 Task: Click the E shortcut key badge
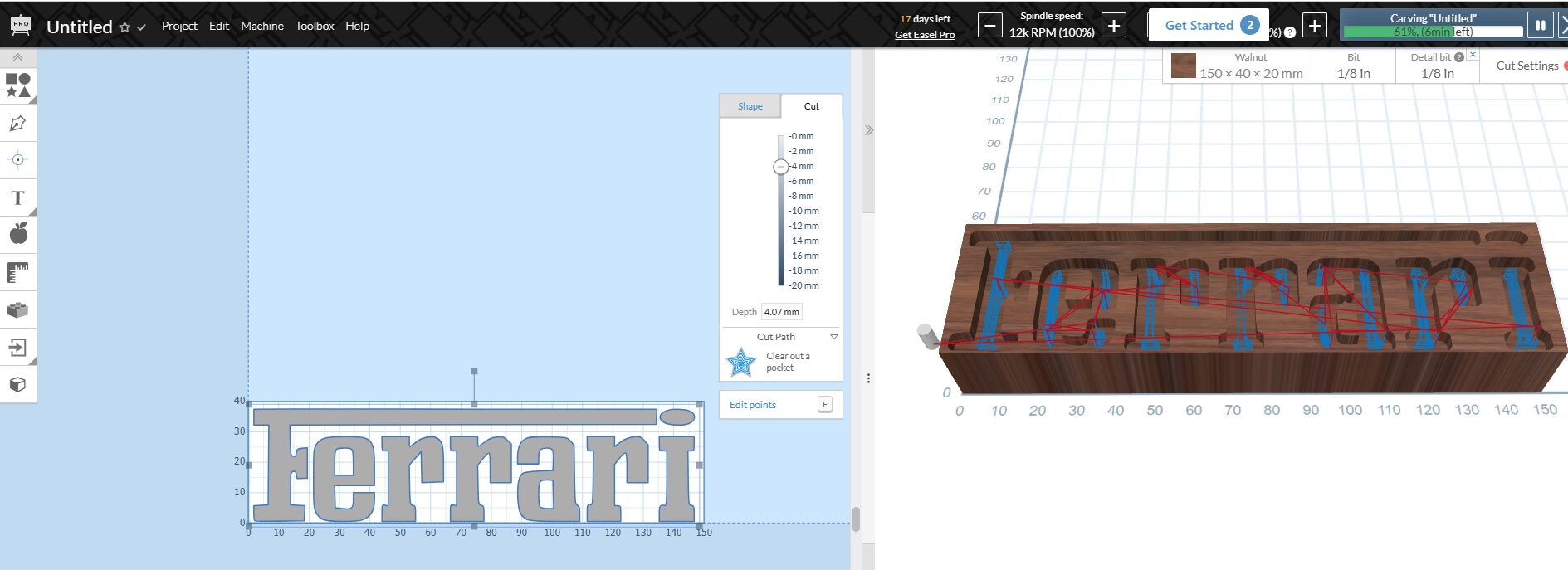pyautogui.click(x=825, y=405)
